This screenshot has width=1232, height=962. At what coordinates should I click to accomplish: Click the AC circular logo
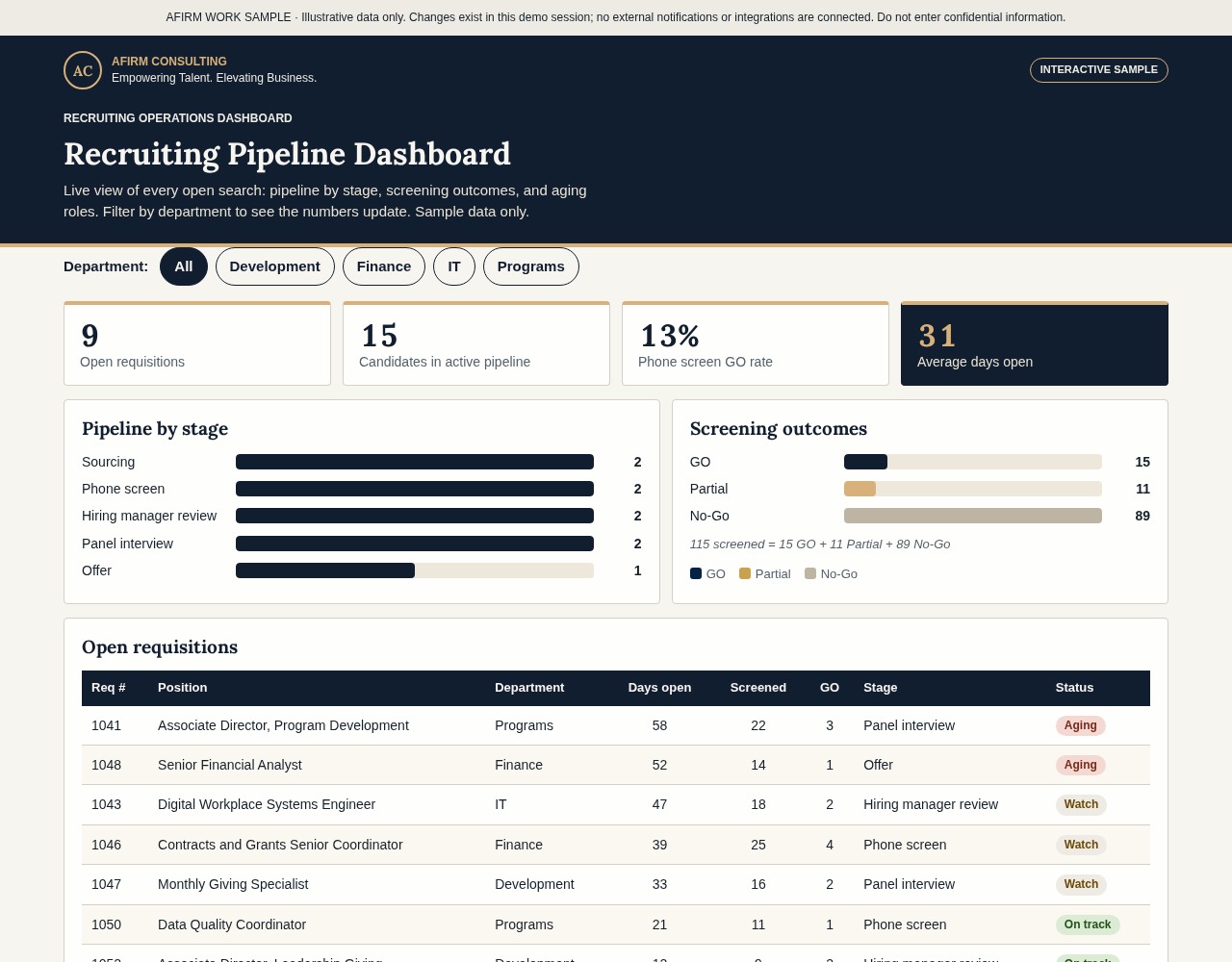point(83,70)
